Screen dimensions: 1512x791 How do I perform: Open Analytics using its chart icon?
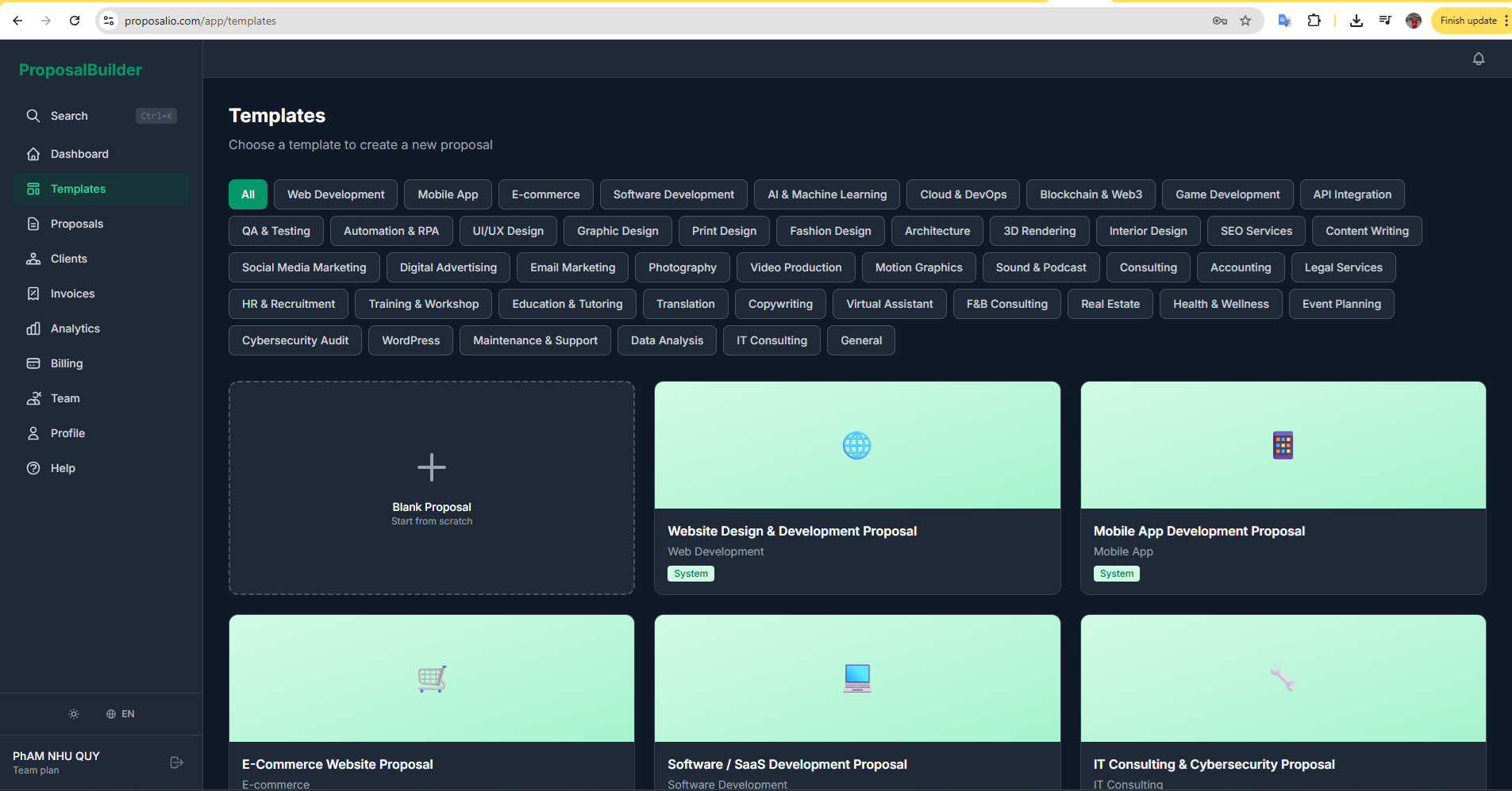(34, 328)
